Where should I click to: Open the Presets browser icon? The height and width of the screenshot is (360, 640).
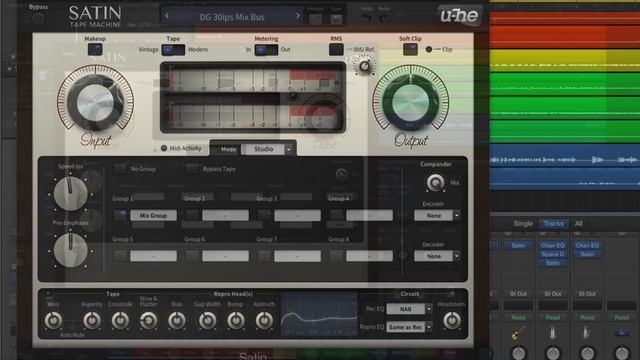click(x=316, y=19)
